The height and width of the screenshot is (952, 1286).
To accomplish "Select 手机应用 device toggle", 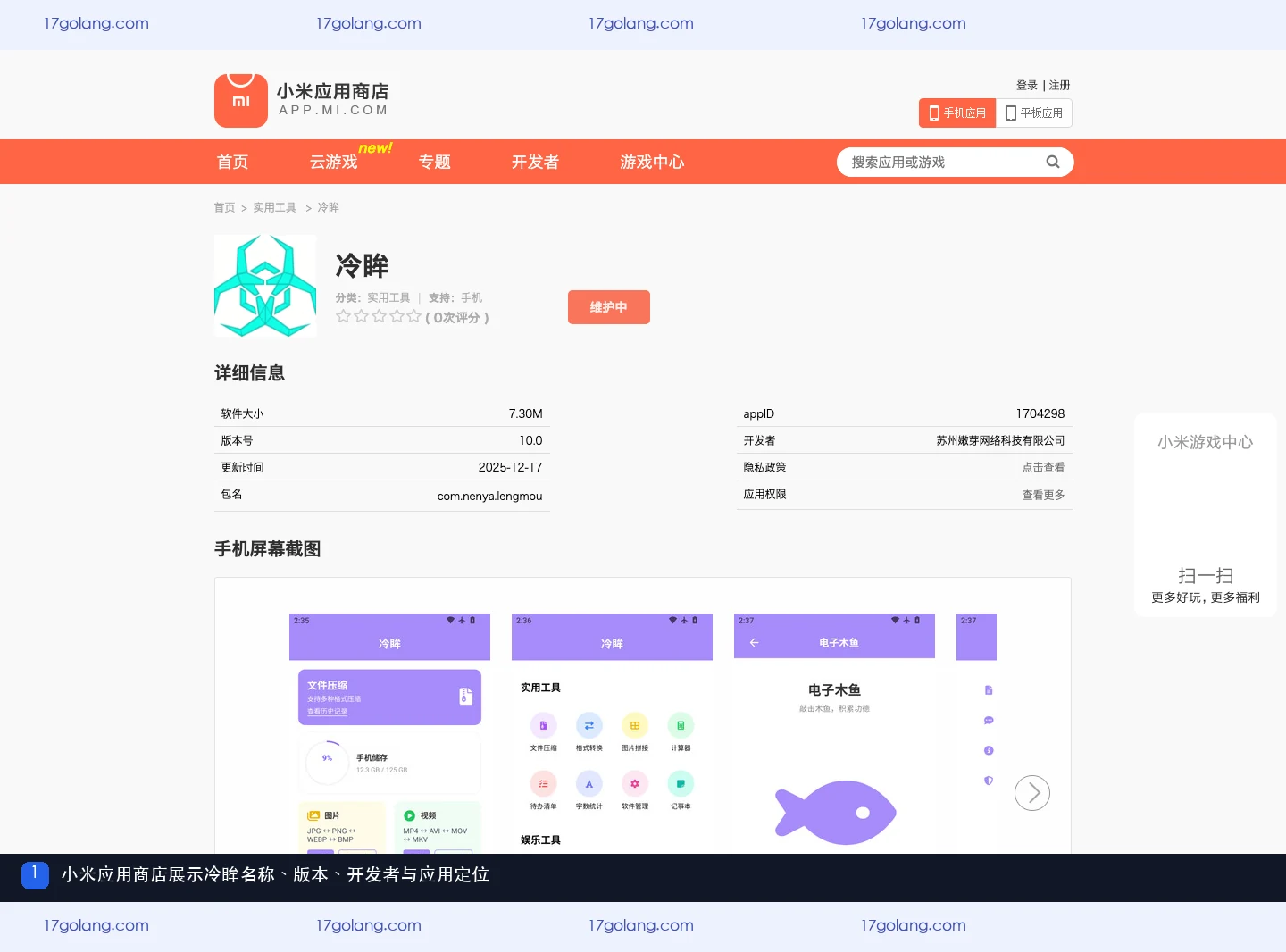I will tap(957, 113).
